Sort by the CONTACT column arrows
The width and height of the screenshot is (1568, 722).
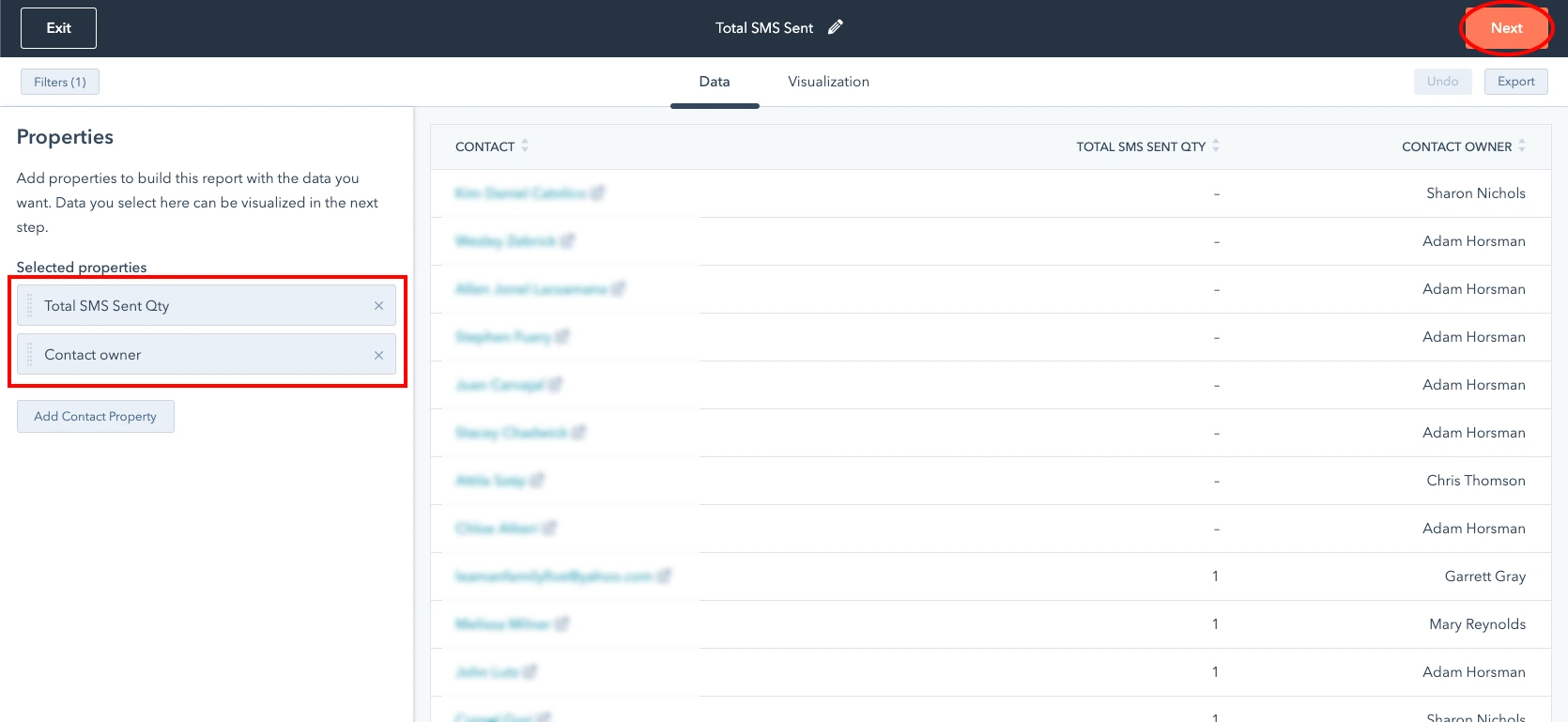[x=525, y=146]
